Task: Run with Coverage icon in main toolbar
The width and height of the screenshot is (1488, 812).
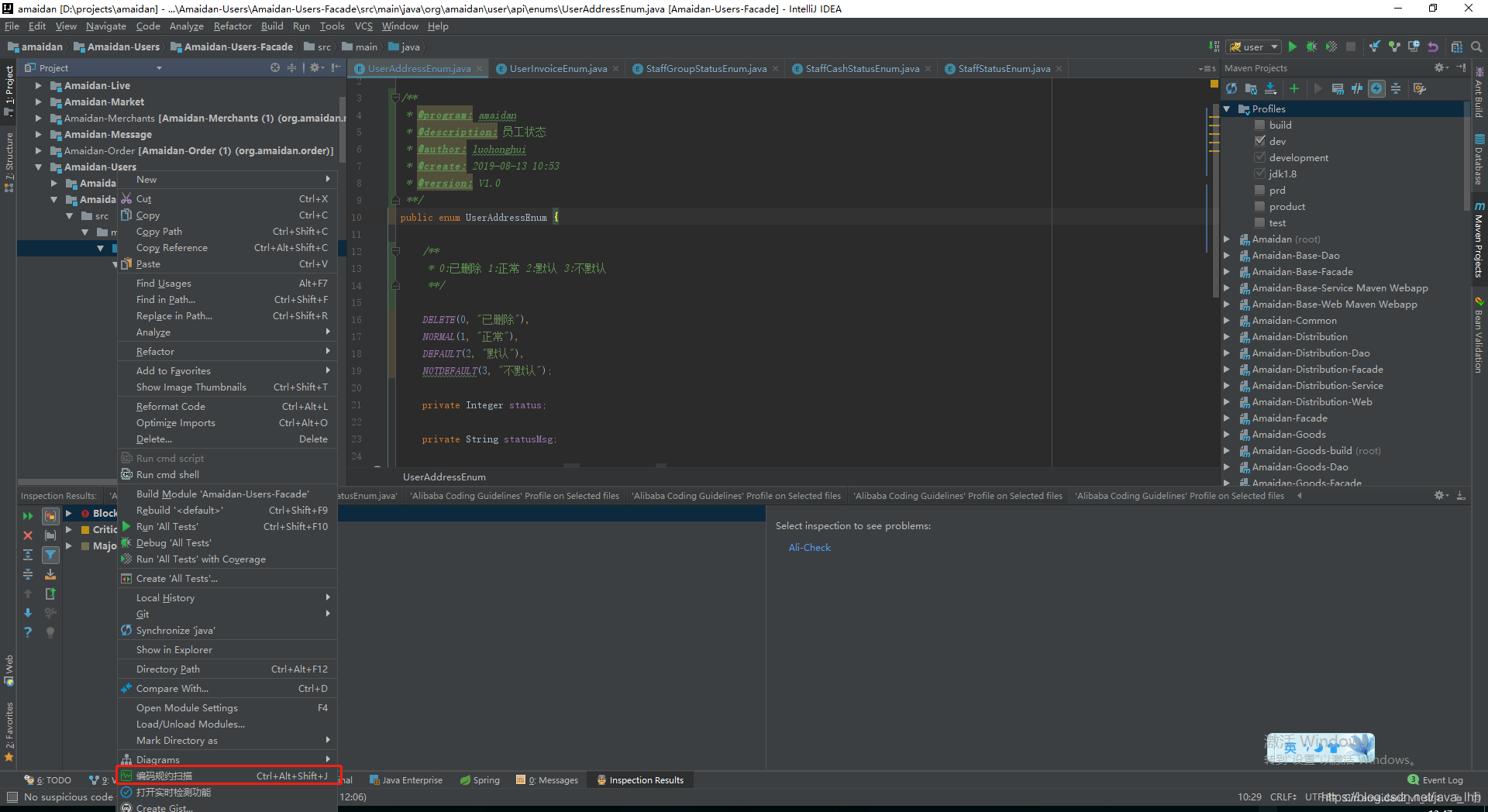Action: 1331,46
